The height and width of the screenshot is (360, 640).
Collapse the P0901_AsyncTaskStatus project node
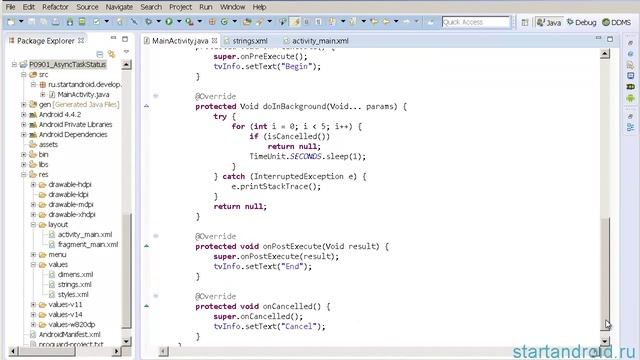[x=14, y=64]
